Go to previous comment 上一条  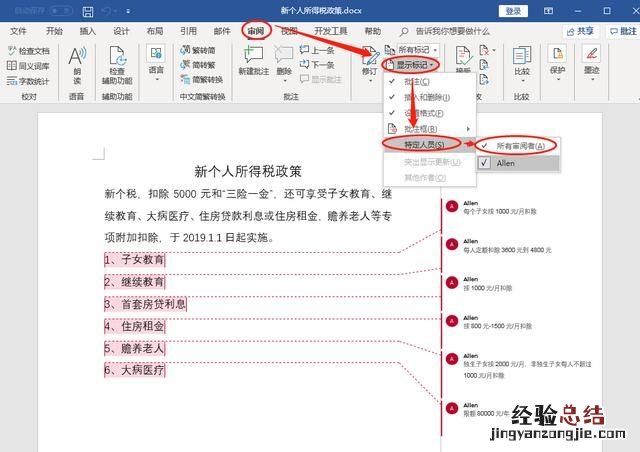pos(317,50)
